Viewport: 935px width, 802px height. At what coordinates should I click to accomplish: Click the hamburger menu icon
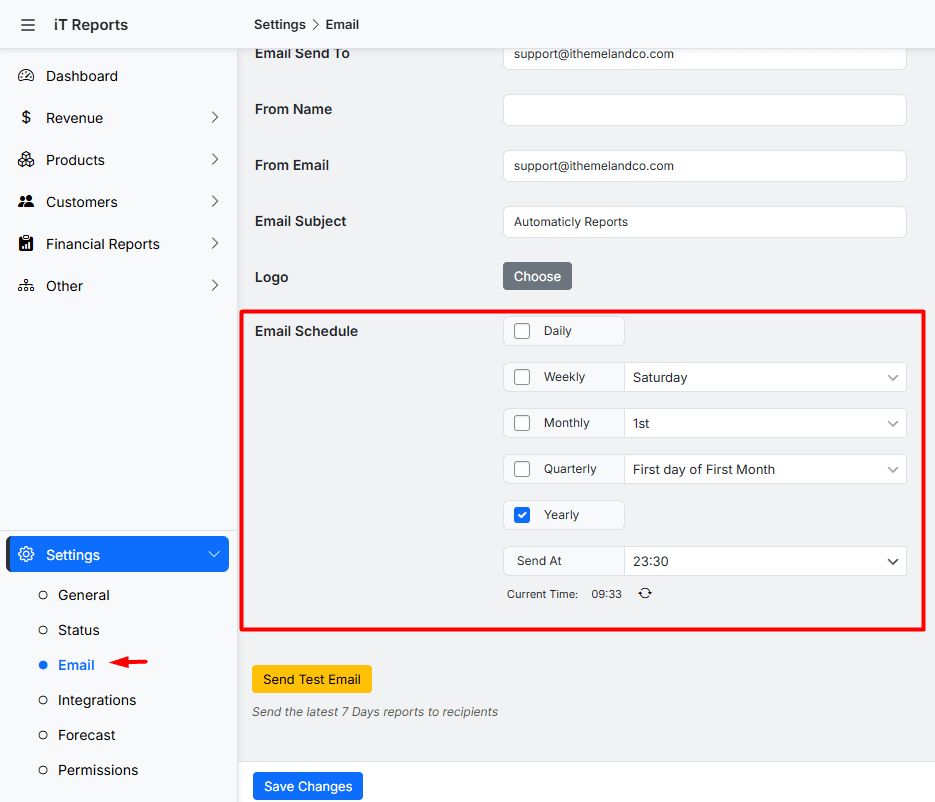pos(27,25)
